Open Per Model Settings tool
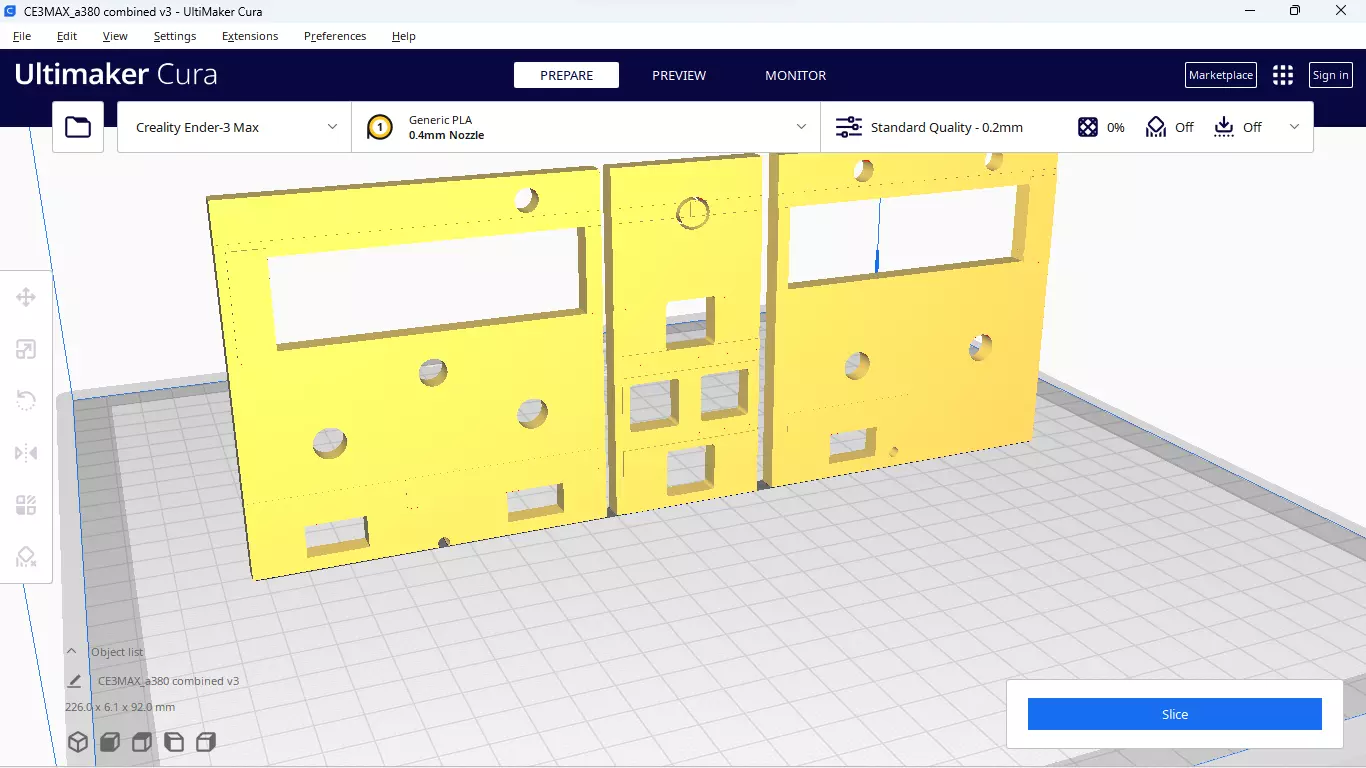The height and width of the screenshot is (768, 1366). (x=26, y=505)
